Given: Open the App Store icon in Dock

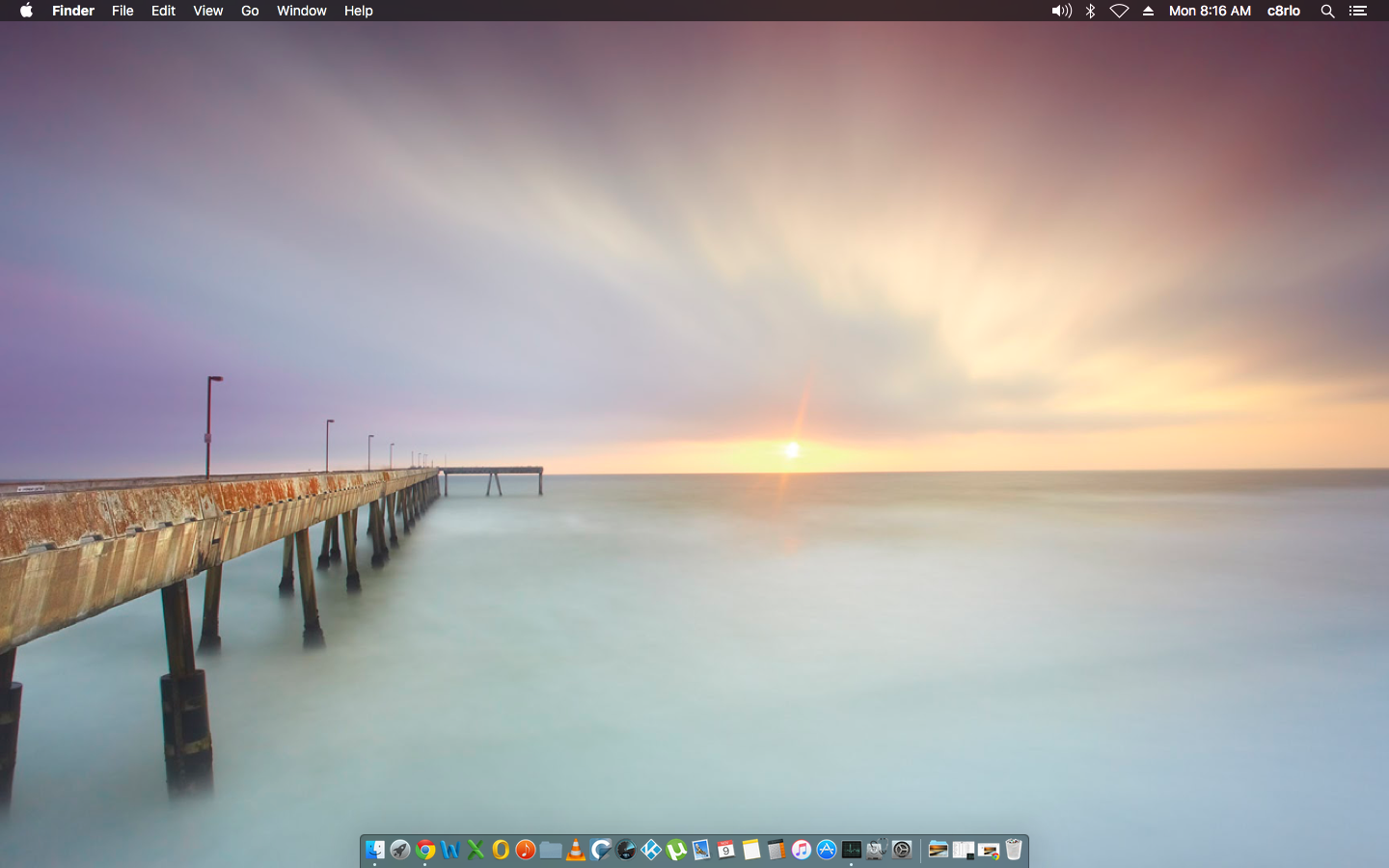Looking at the screenshot, I should pyautogui.click(x=827, y=850).
